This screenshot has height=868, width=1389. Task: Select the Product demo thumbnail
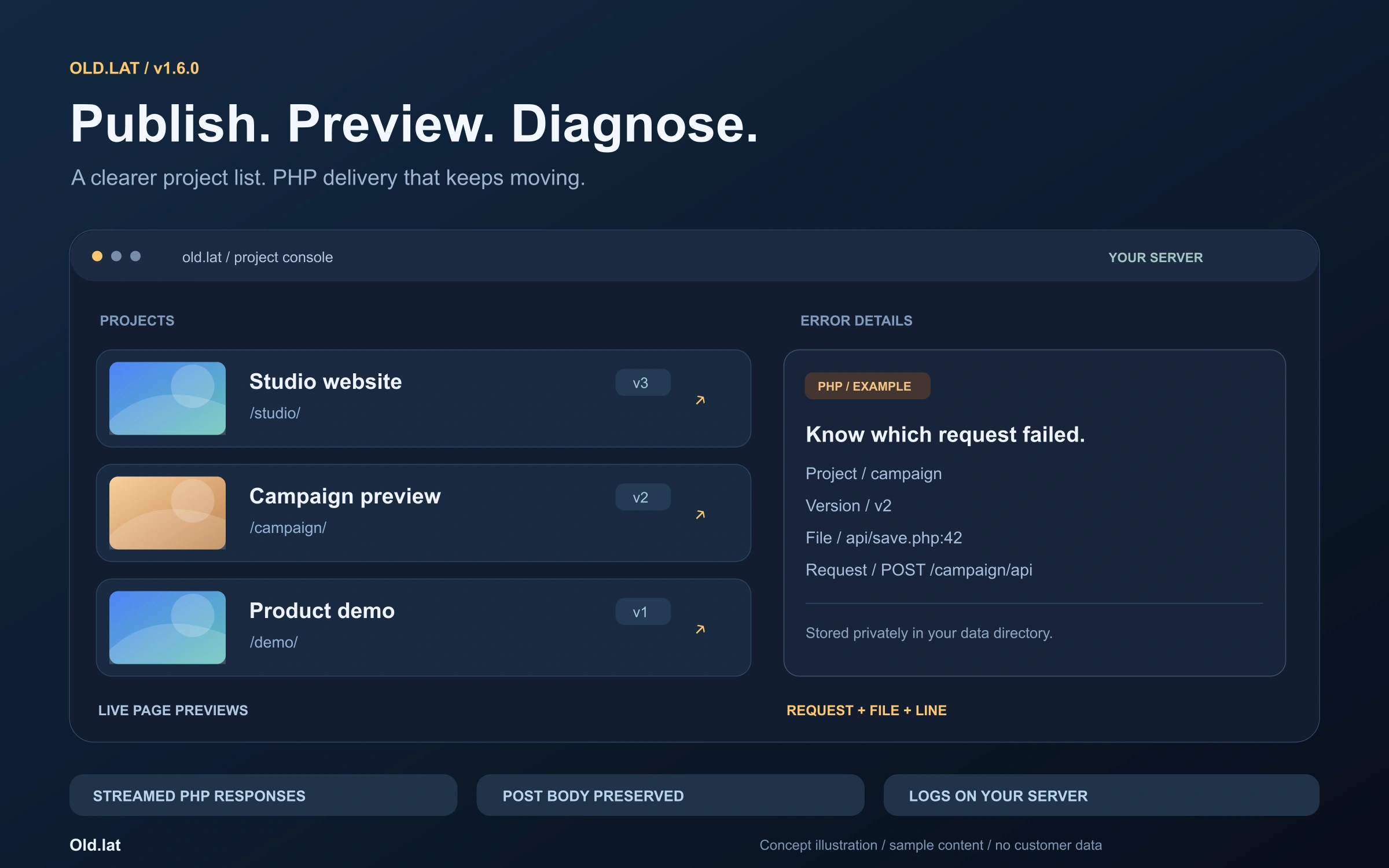coord(167,627)
